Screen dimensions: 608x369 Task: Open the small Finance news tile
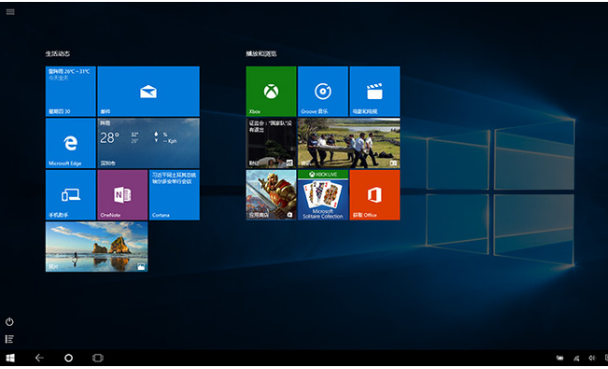271,143
